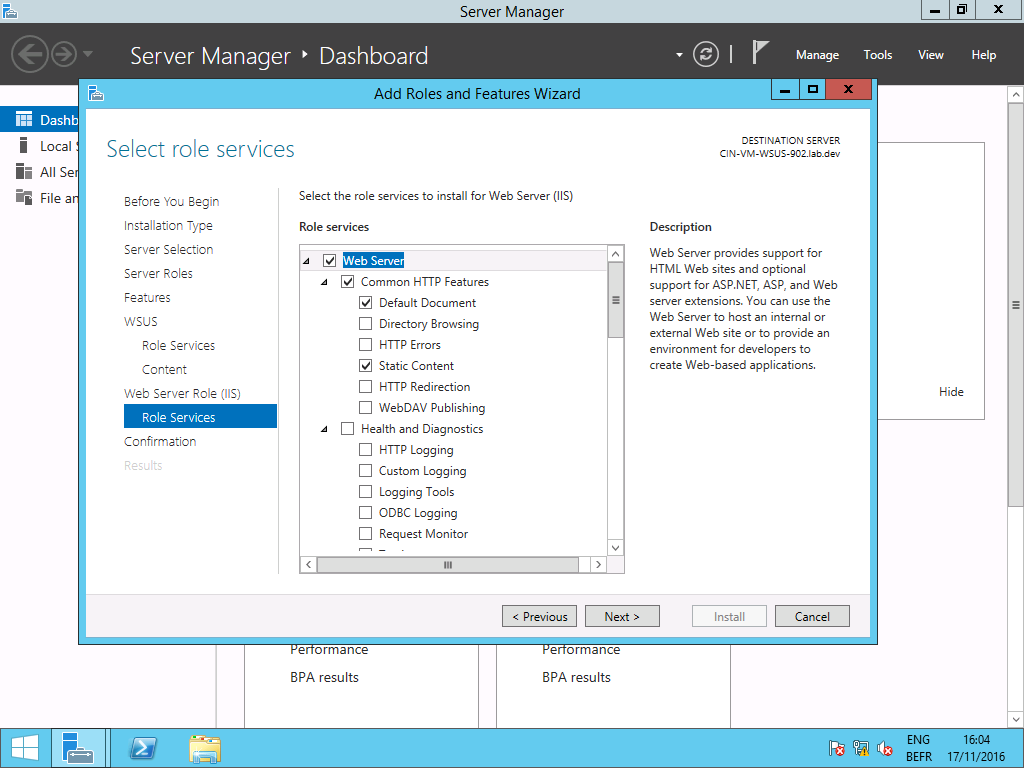1024x768 pixels.
Task: Go to the Installation Type step
Action: coord(168,225)
